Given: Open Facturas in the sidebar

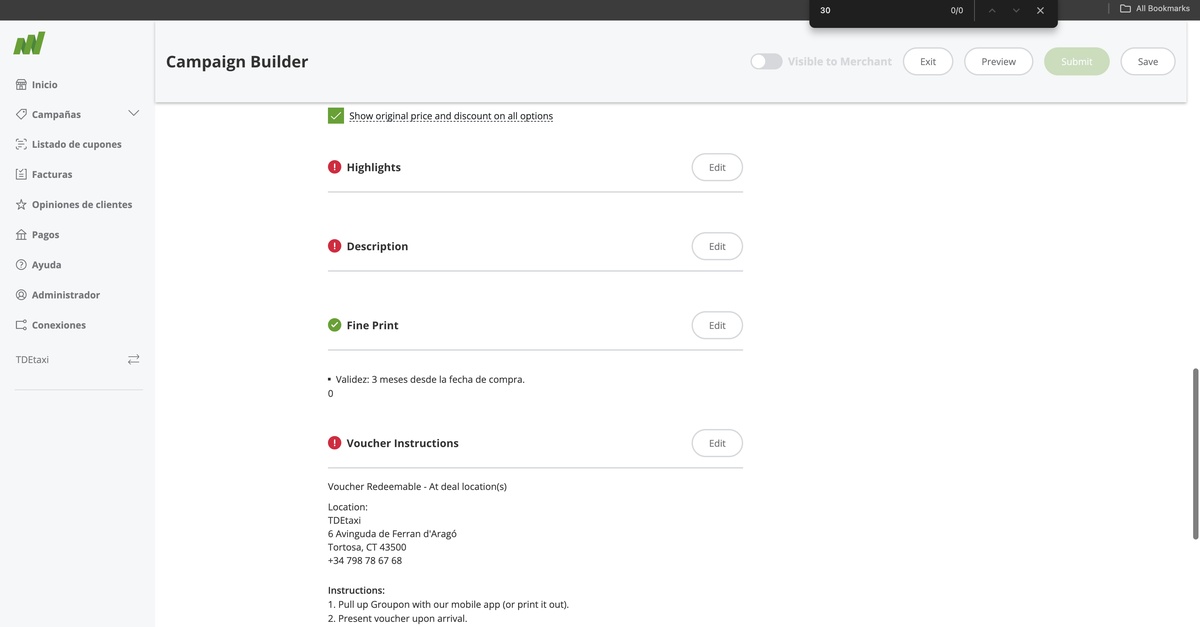Looking at the screenshot, I should point(52,174).
